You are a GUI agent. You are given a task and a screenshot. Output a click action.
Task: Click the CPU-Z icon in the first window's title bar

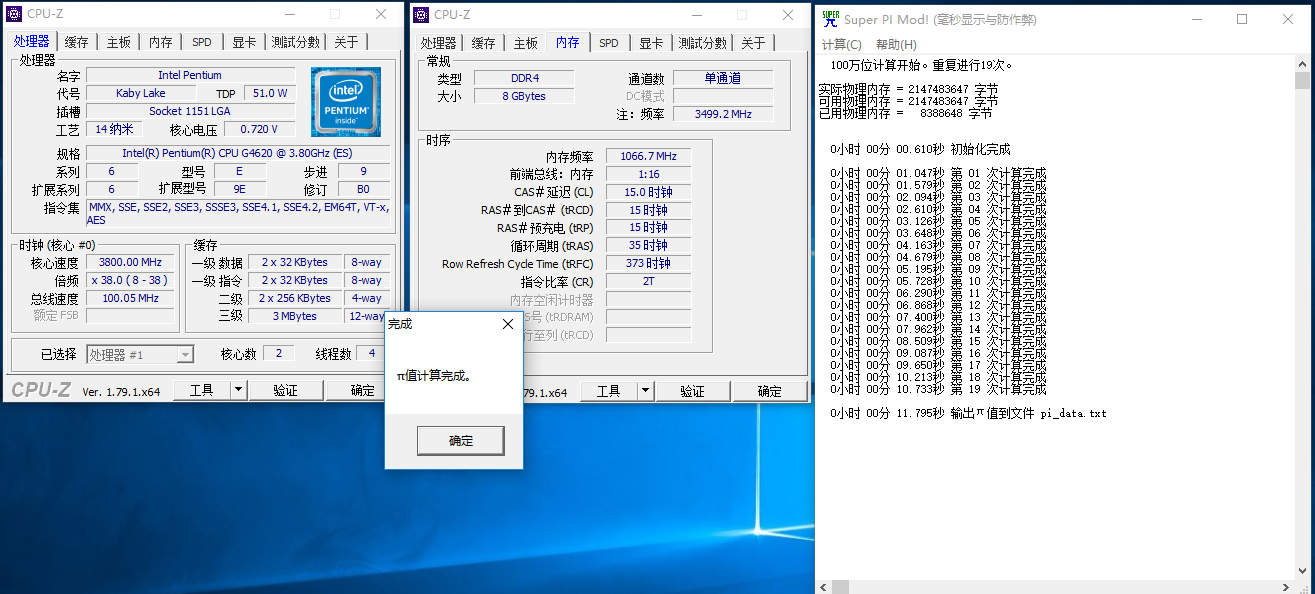pyautogui.click(x=14, y=14)
